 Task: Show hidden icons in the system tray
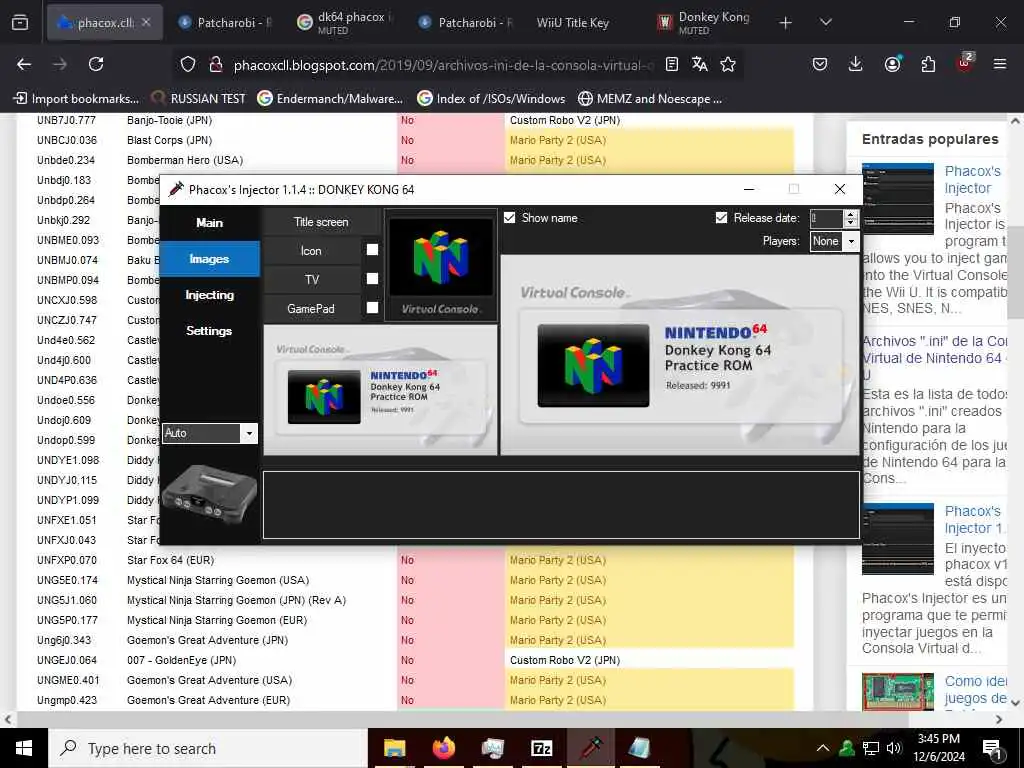pyautogui.click(x=823, y=748)
